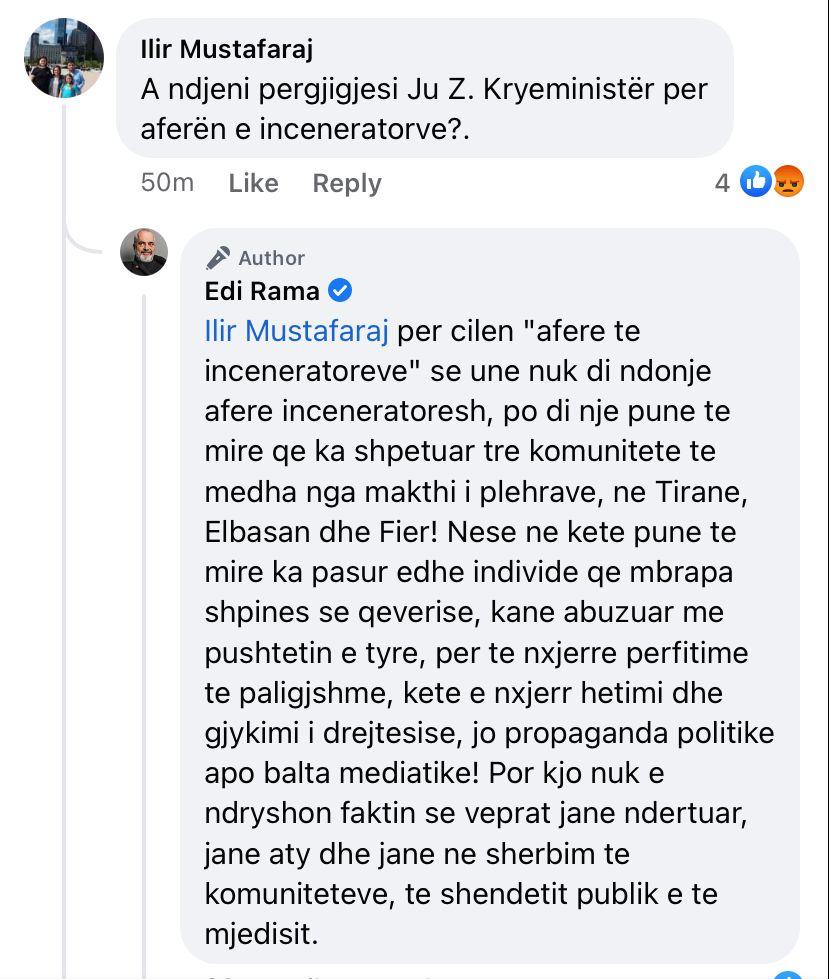Open Edi Rama's profile picture
The width and height of the screenshot is (829, 979).
point(144,251)
